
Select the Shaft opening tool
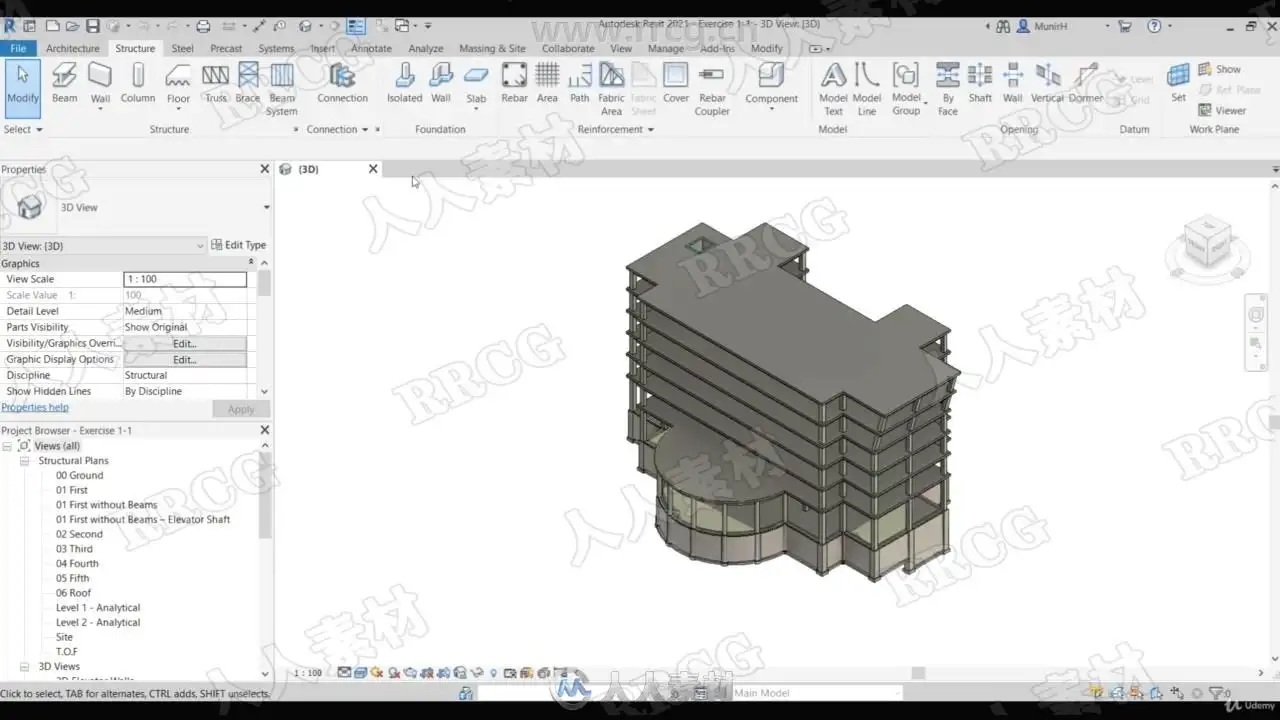coord(980,83)
